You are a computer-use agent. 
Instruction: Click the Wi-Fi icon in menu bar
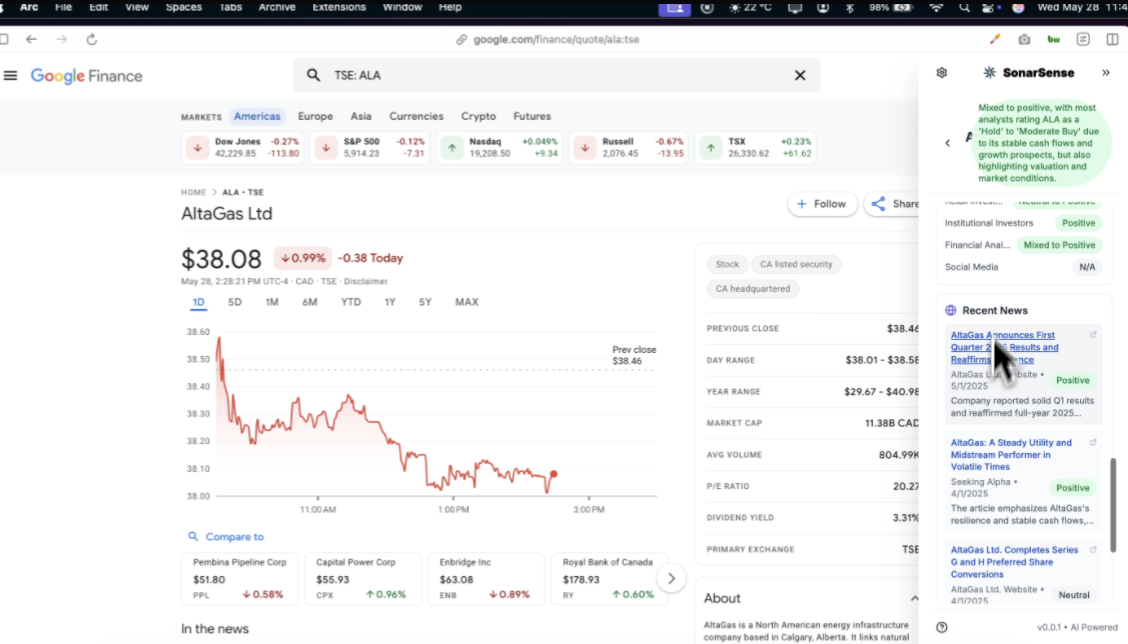936,8
